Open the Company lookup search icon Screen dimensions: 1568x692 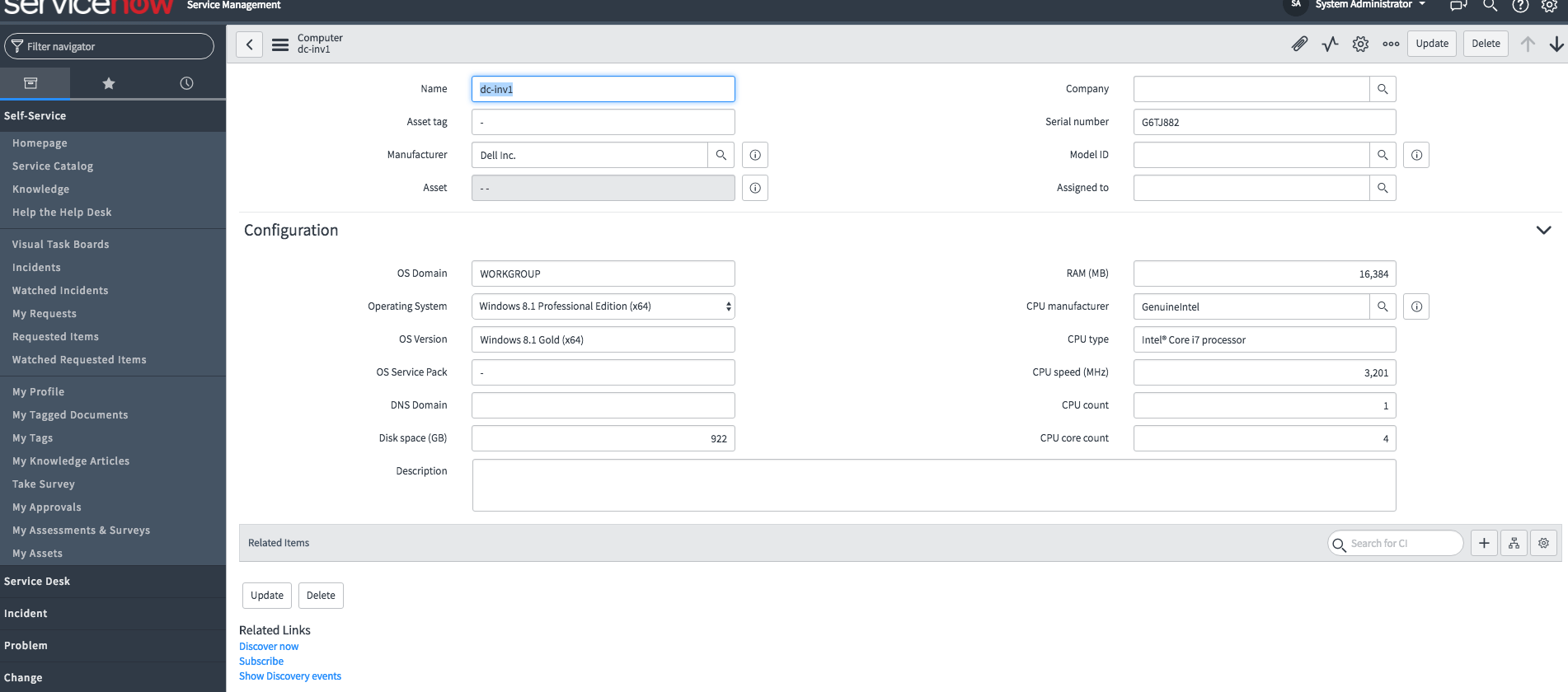(x=1383, y=89)
